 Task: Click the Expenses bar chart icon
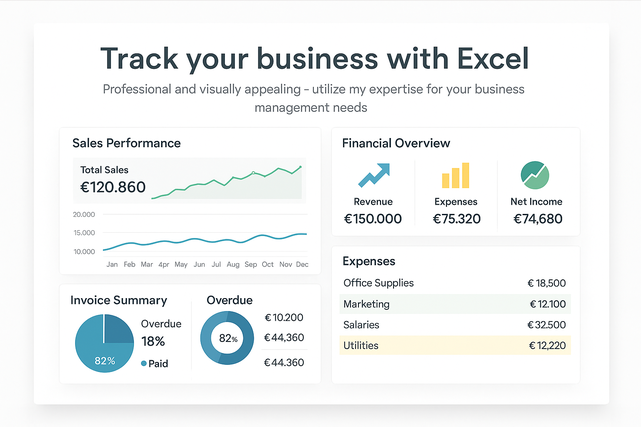coord(455,177)
